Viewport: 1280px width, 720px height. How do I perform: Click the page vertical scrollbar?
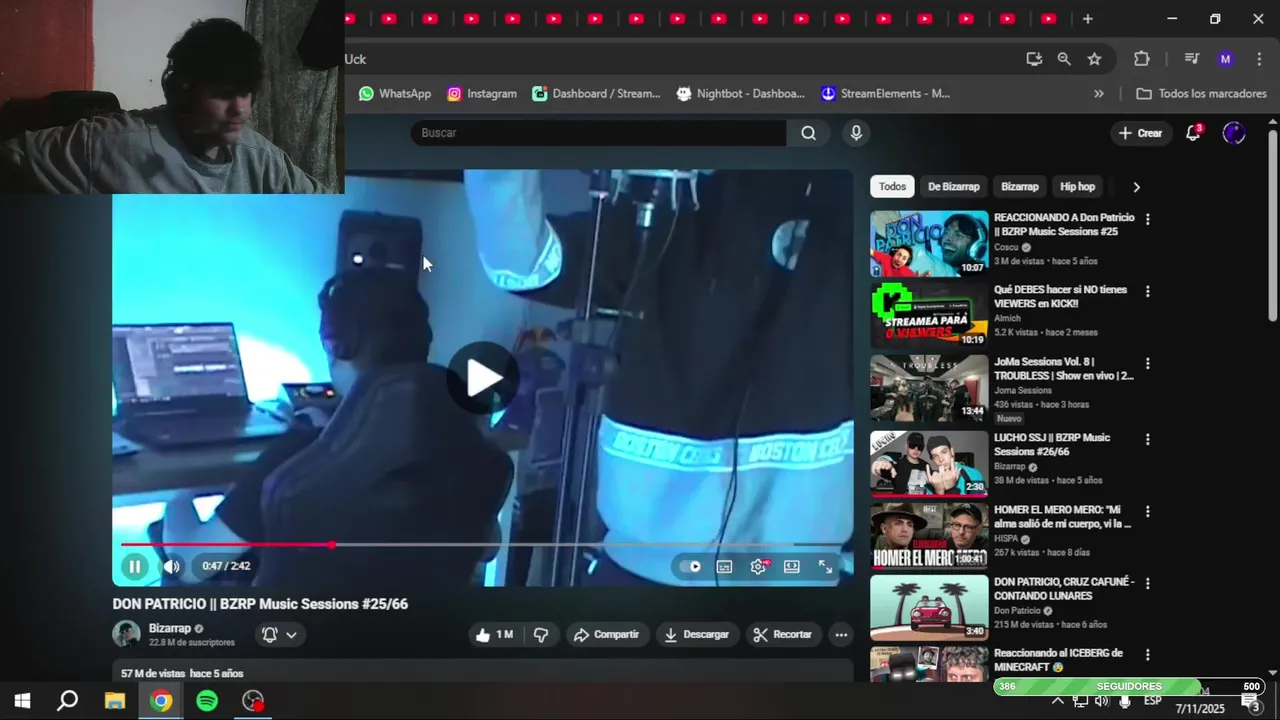point(1273,225)
